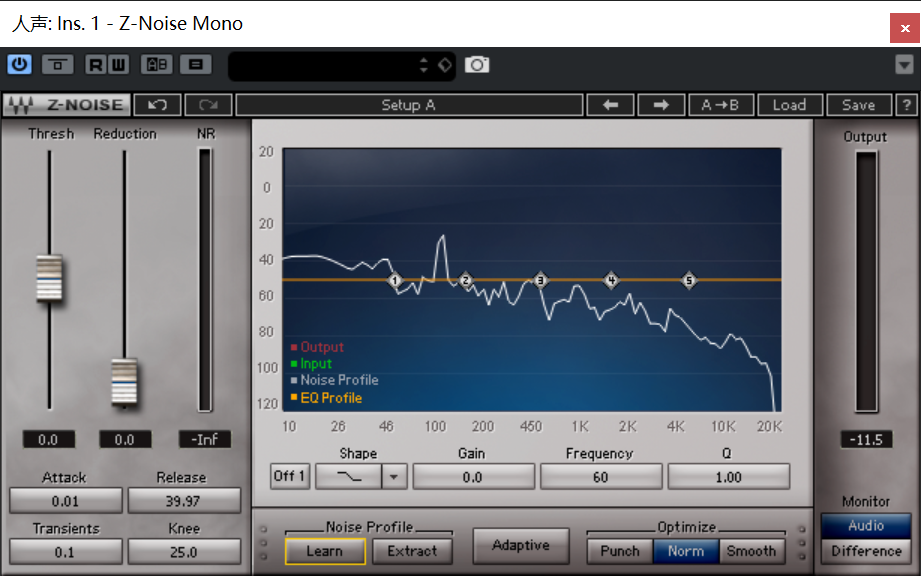Open preset management diamond icon
Viewport: 921px width, 576px height.
(445, 65)
